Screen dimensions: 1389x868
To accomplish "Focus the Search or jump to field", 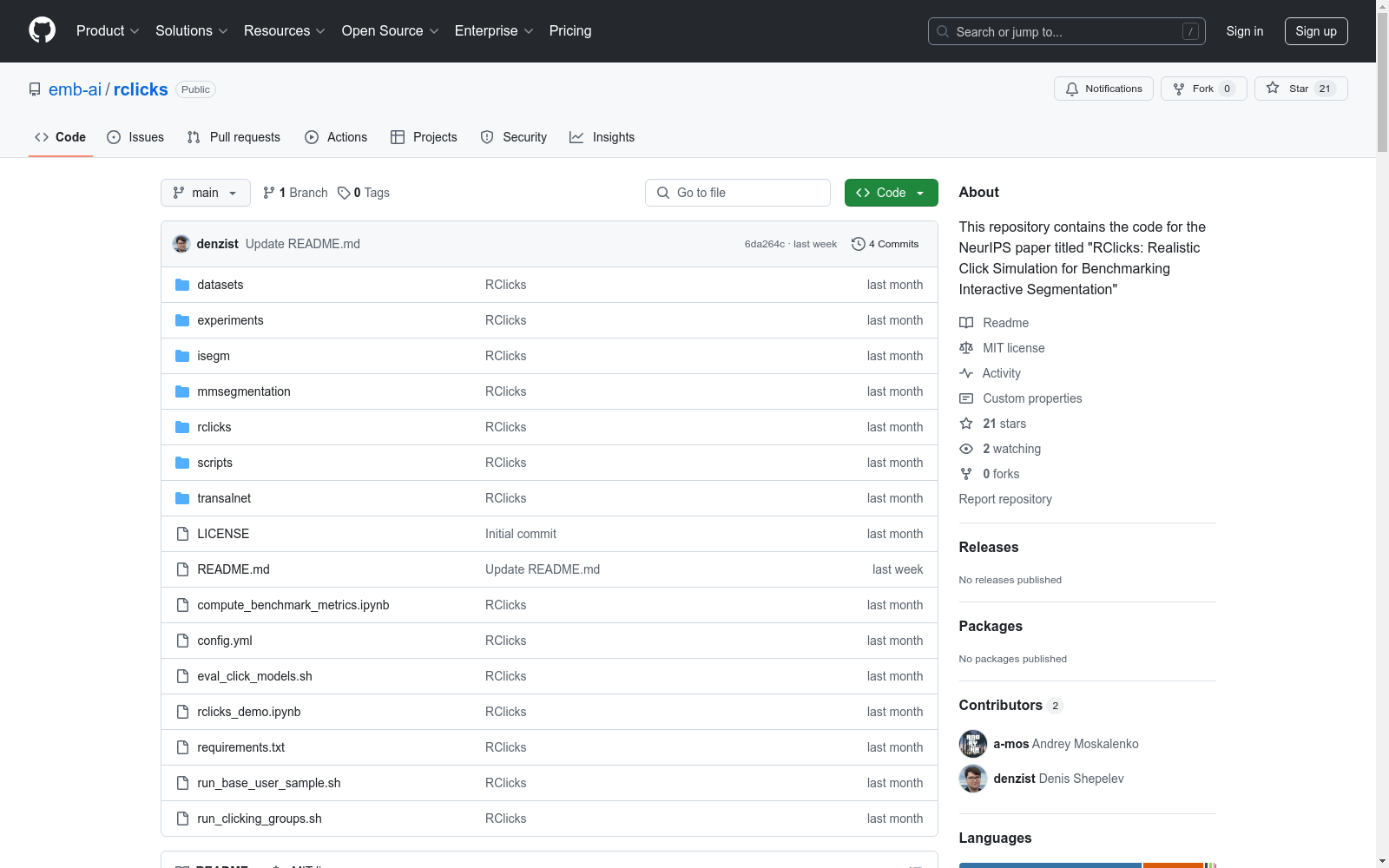I will (x=1067, y=31).
